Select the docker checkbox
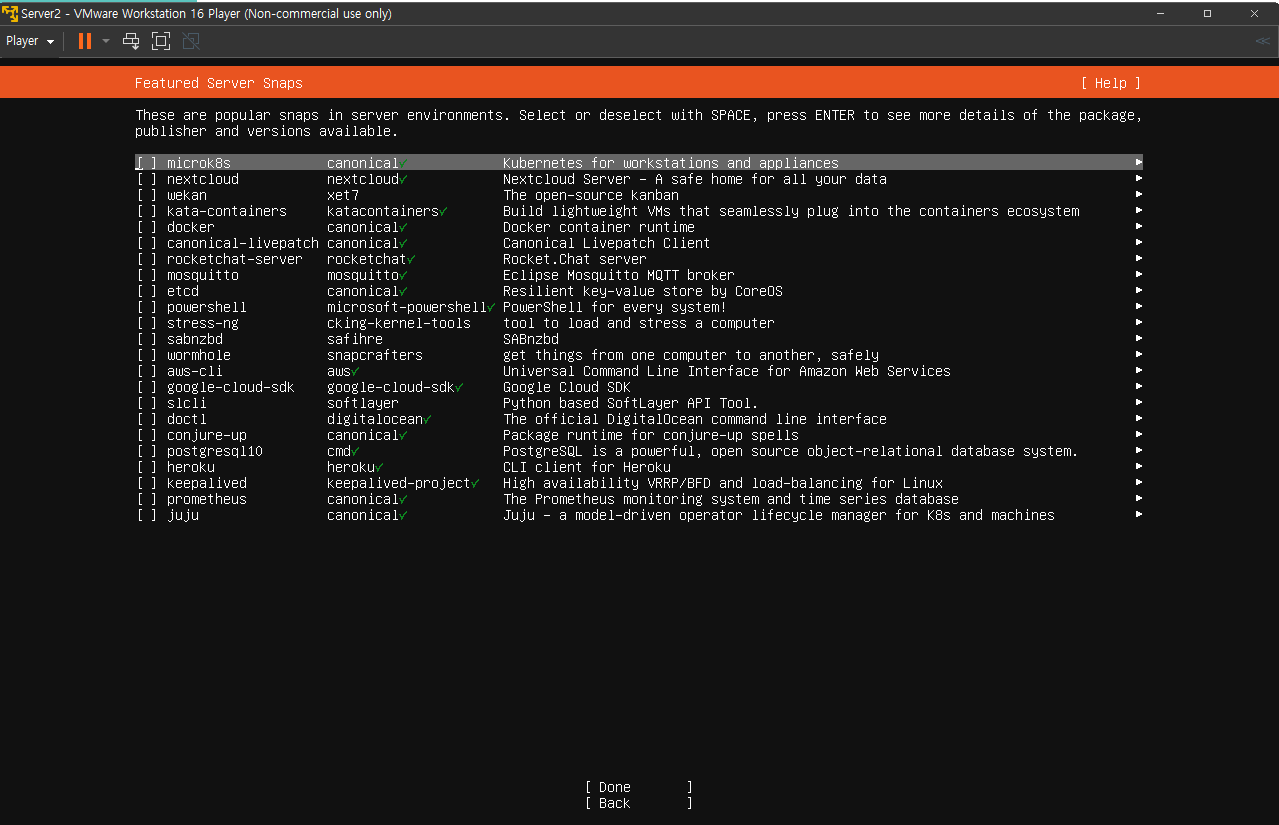This screenshot has width=1279, height=825. [x=147, y=227]
